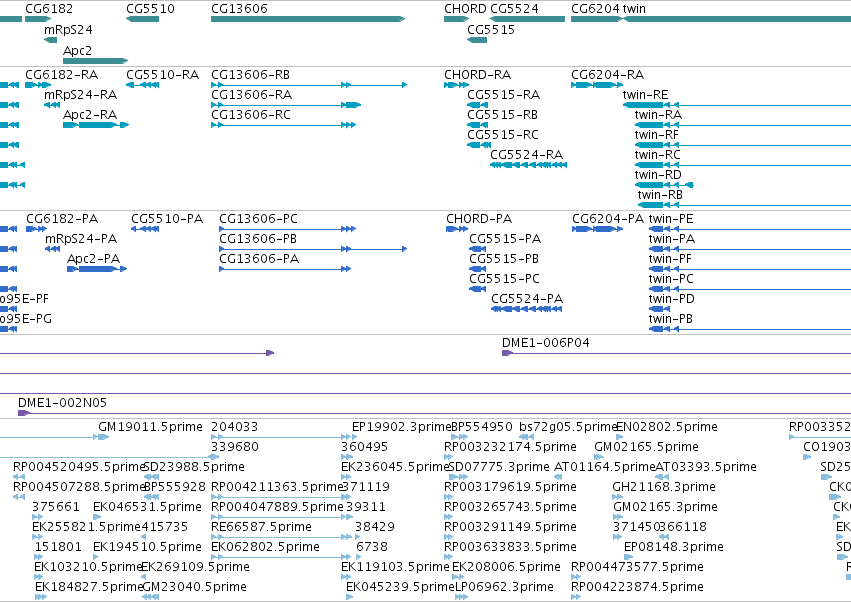The image size is (851, 602).
Task: Select transcript CG6204-RA
Action: click(597, 85)
